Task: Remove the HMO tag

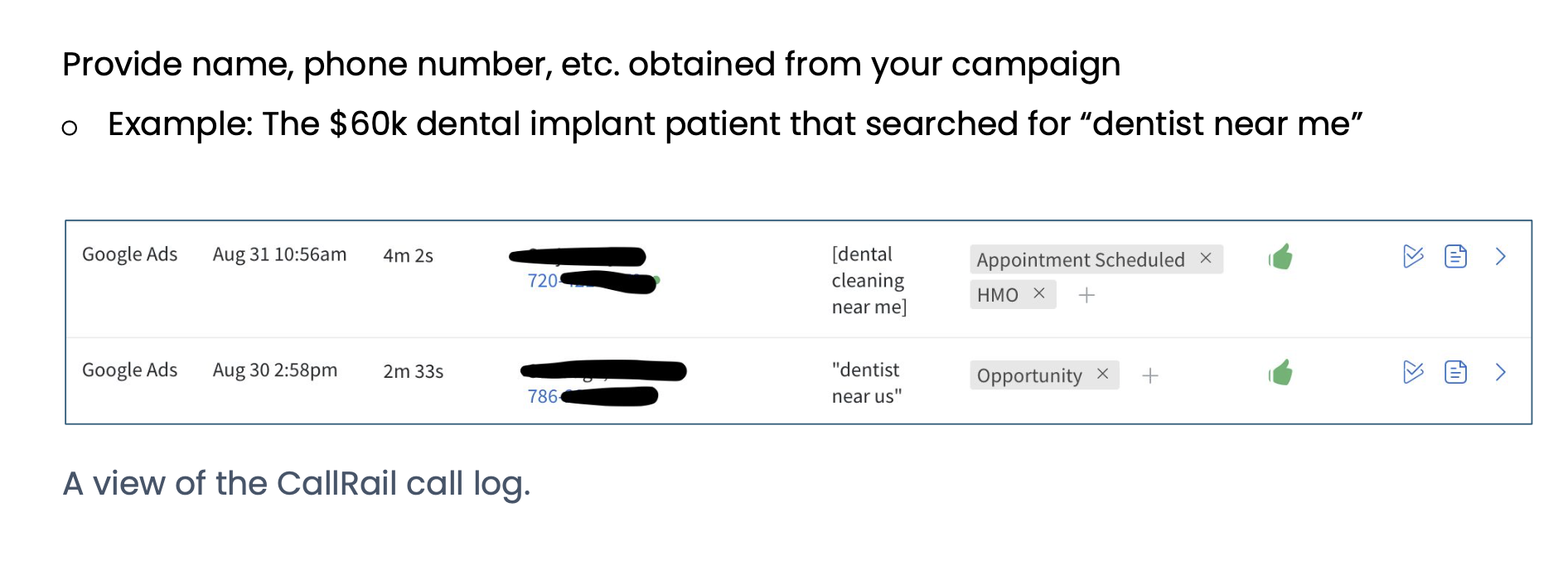Action: pos(1038,293)
